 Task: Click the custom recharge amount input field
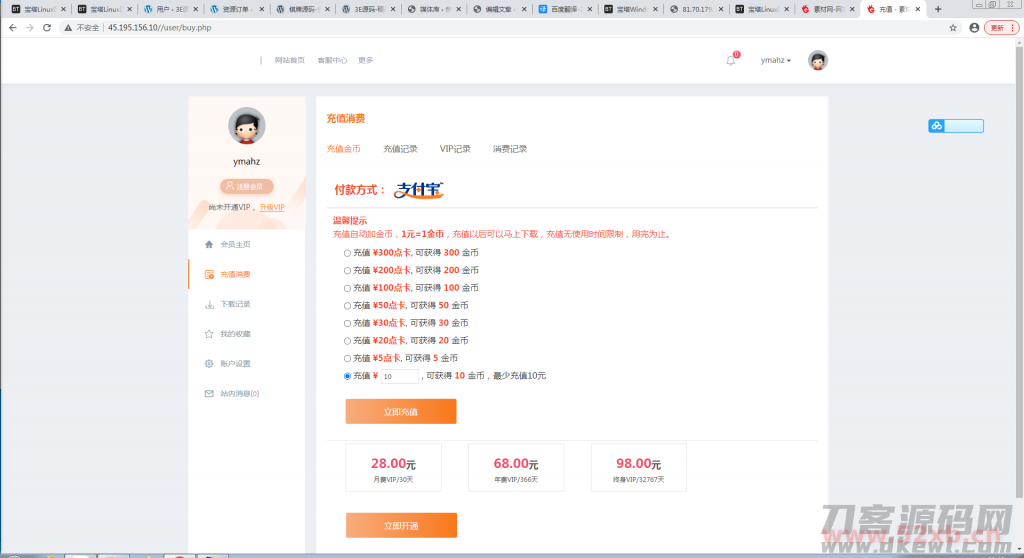399,376
